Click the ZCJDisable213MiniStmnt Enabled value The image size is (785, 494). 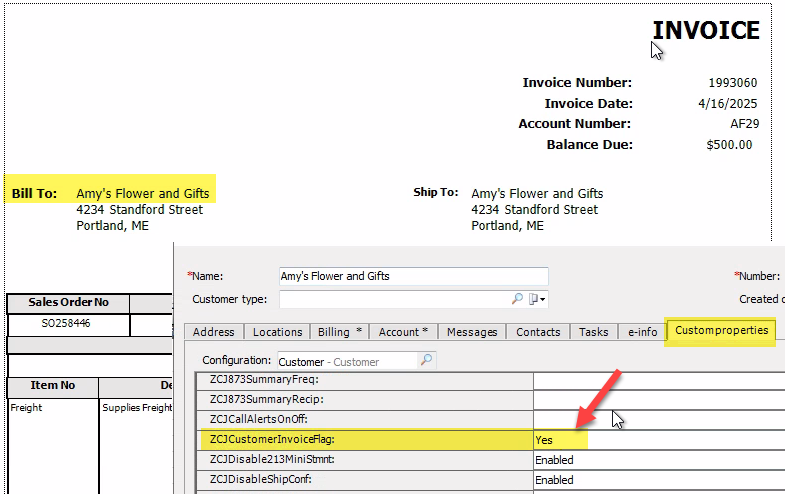pyautogui.click(x=554, y=460)
